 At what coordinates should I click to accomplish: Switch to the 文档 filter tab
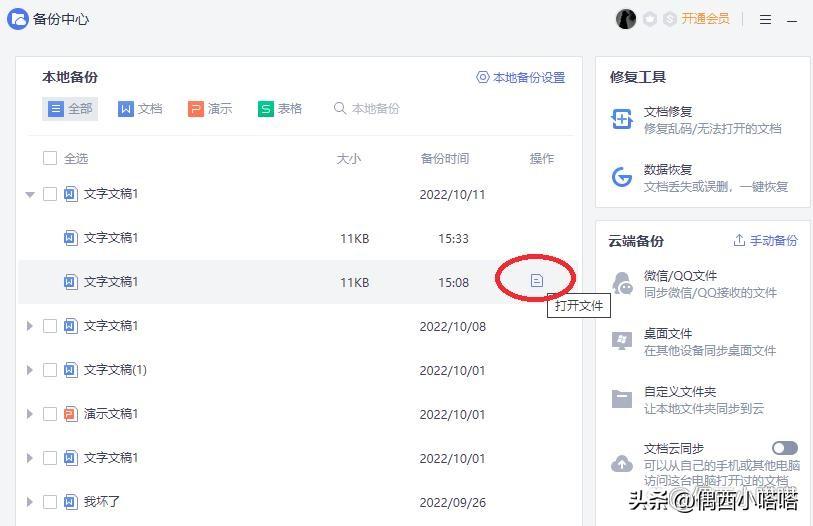click(140, 109)
